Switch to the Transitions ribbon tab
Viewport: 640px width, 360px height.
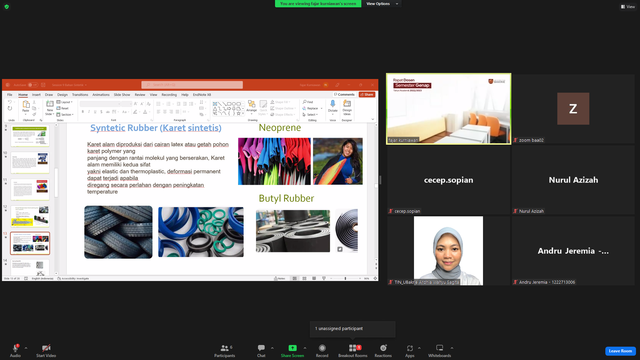80,95
